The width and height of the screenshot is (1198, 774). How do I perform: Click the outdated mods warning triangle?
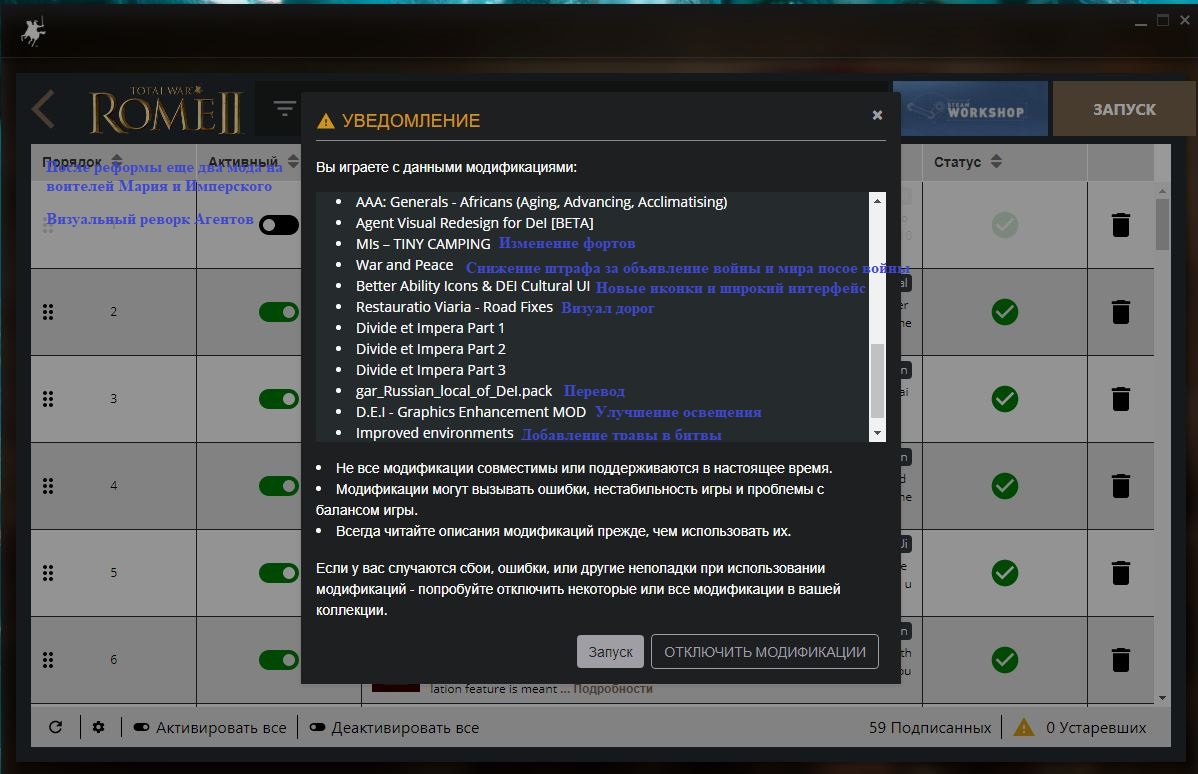[x=1023, y=727]
